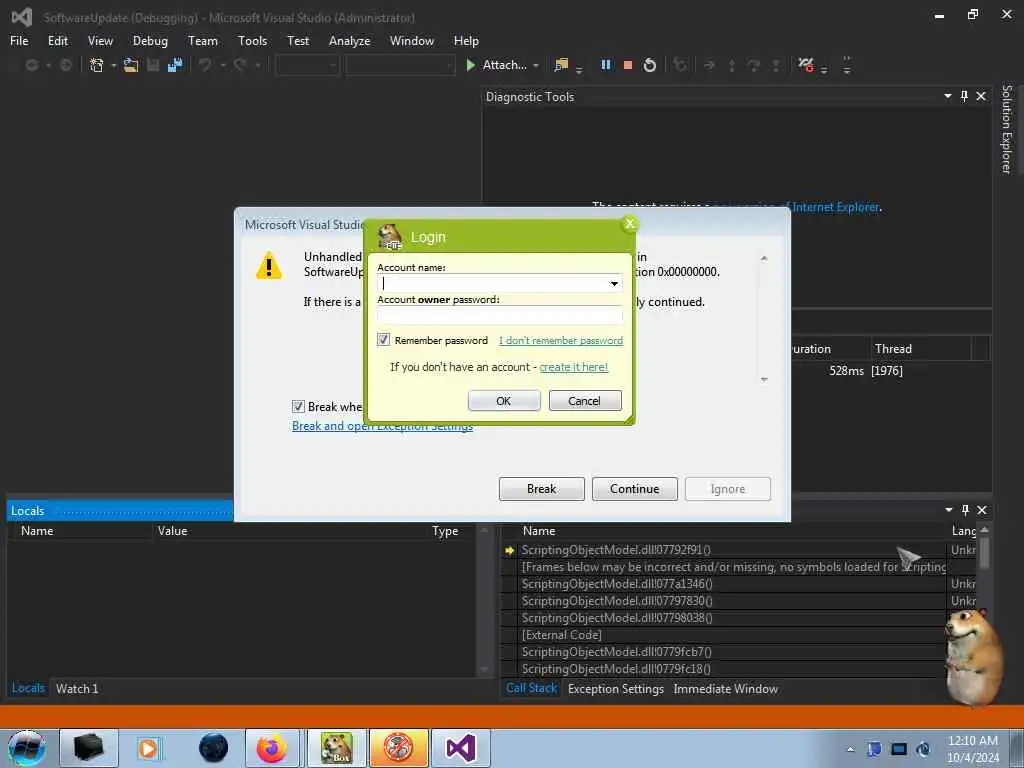Screen dimensions: 1024x768
Task: Click the Break button in the exception dialog
Action: tap(541, 488)
